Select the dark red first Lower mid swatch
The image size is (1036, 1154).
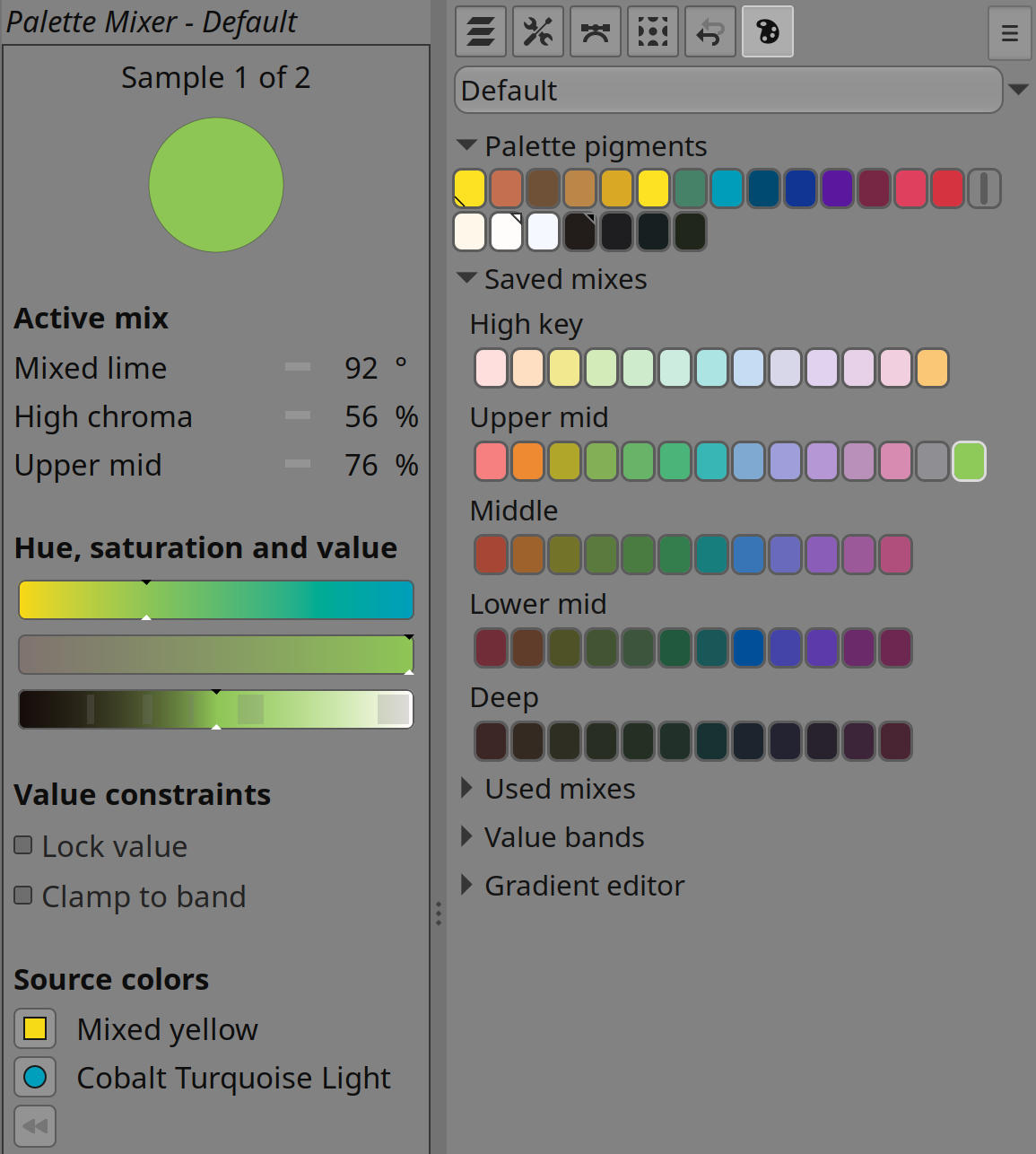491,648
